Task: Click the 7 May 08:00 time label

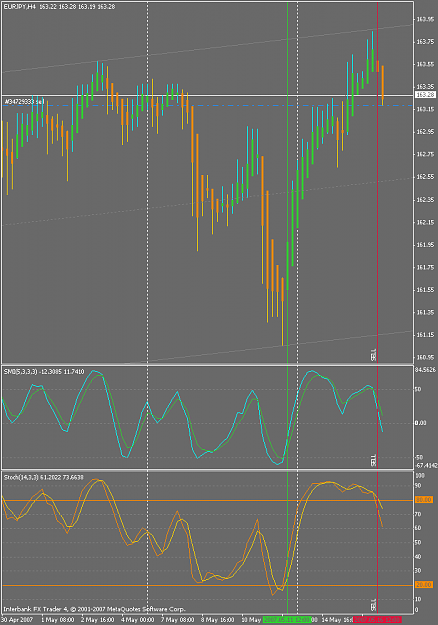Action: pos(178,620)
